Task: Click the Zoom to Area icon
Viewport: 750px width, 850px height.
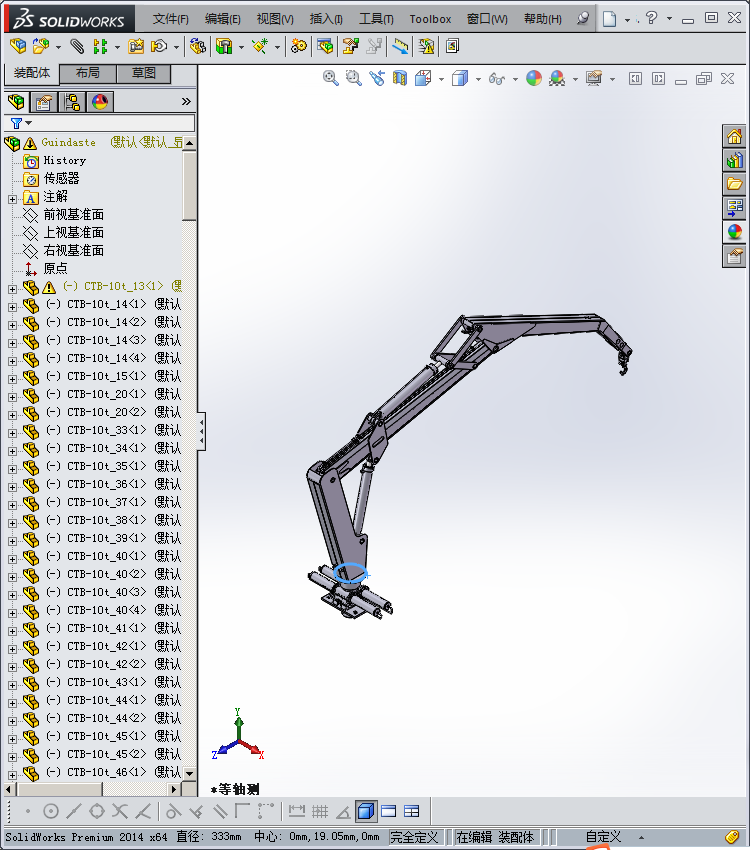Action: 354,79
